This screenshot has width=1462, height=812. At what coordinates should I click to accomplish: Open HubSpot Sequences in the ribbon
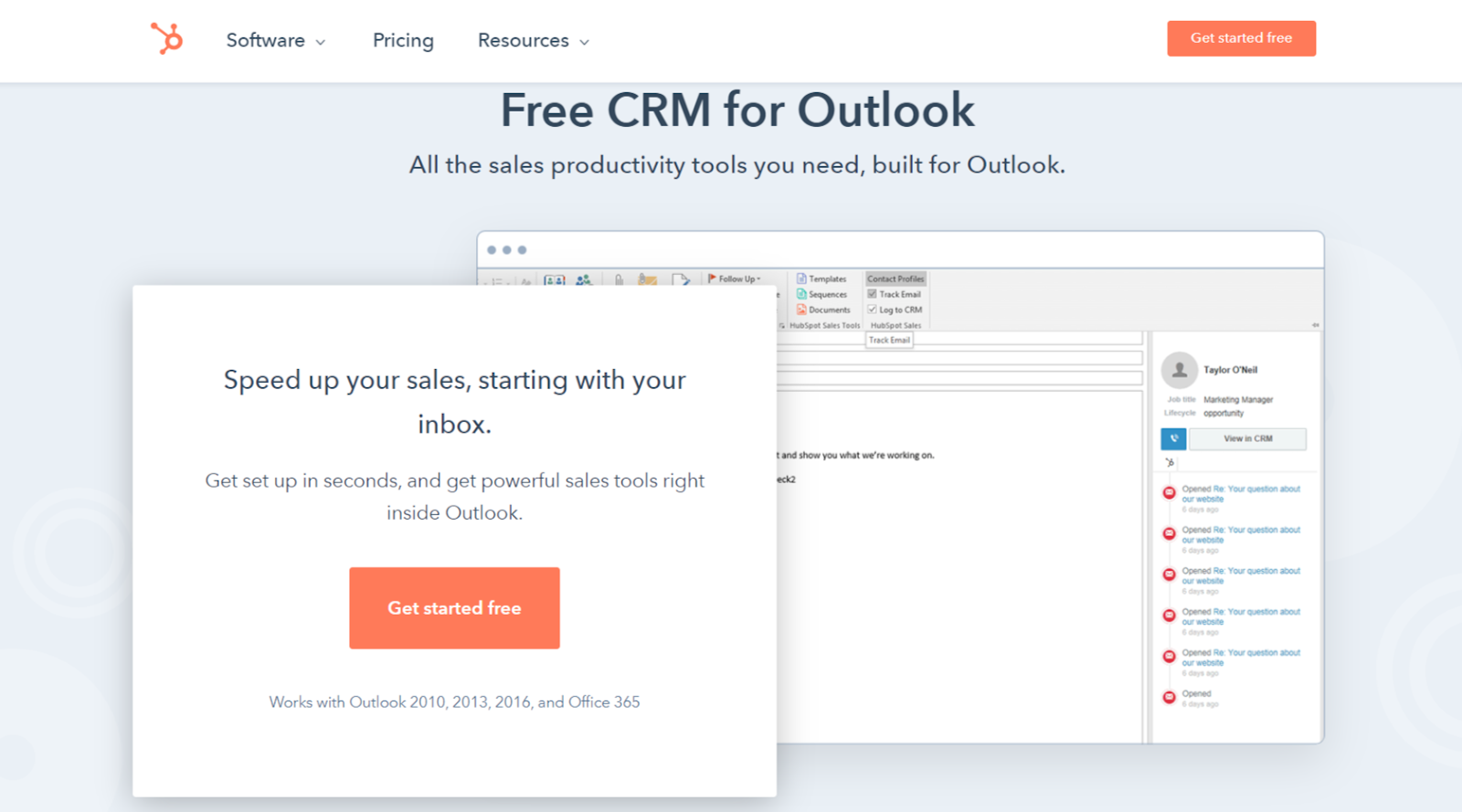click(821, 294)
